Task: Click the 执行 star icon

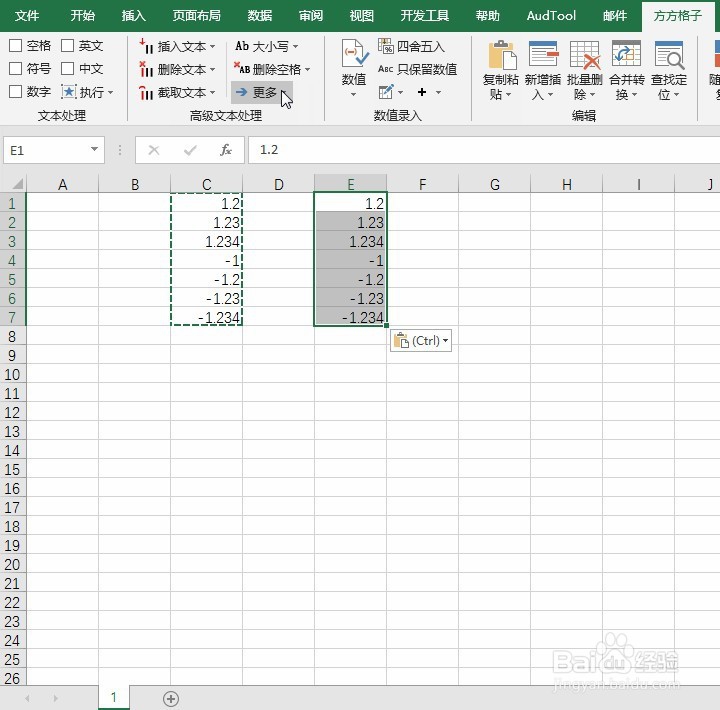Action: coord(69,92)
